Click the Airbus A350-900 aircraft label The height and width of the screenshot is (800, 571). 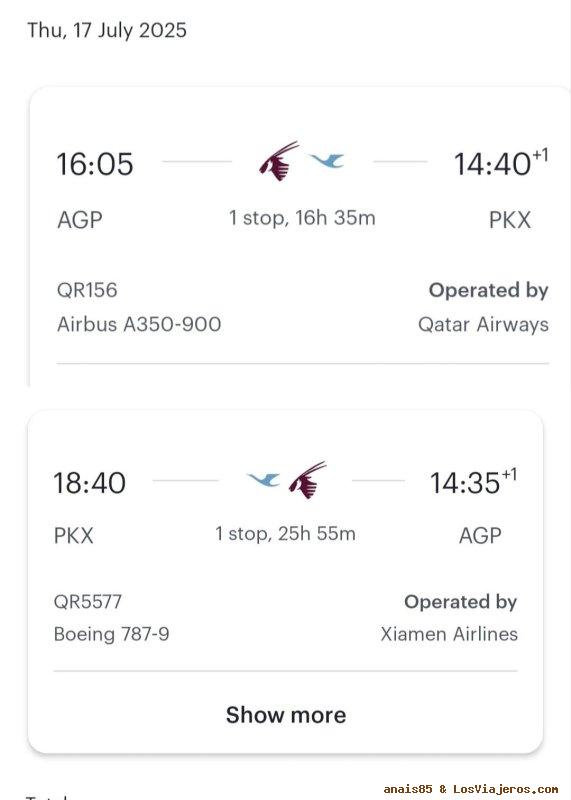tap(139, 324)
